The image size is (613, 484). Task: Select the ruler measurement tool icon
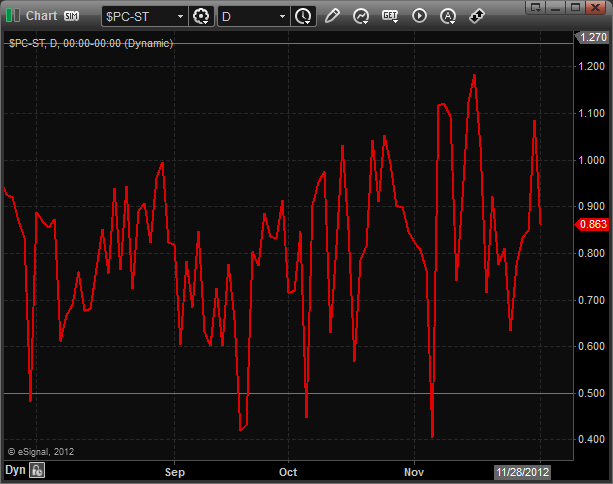477,16
